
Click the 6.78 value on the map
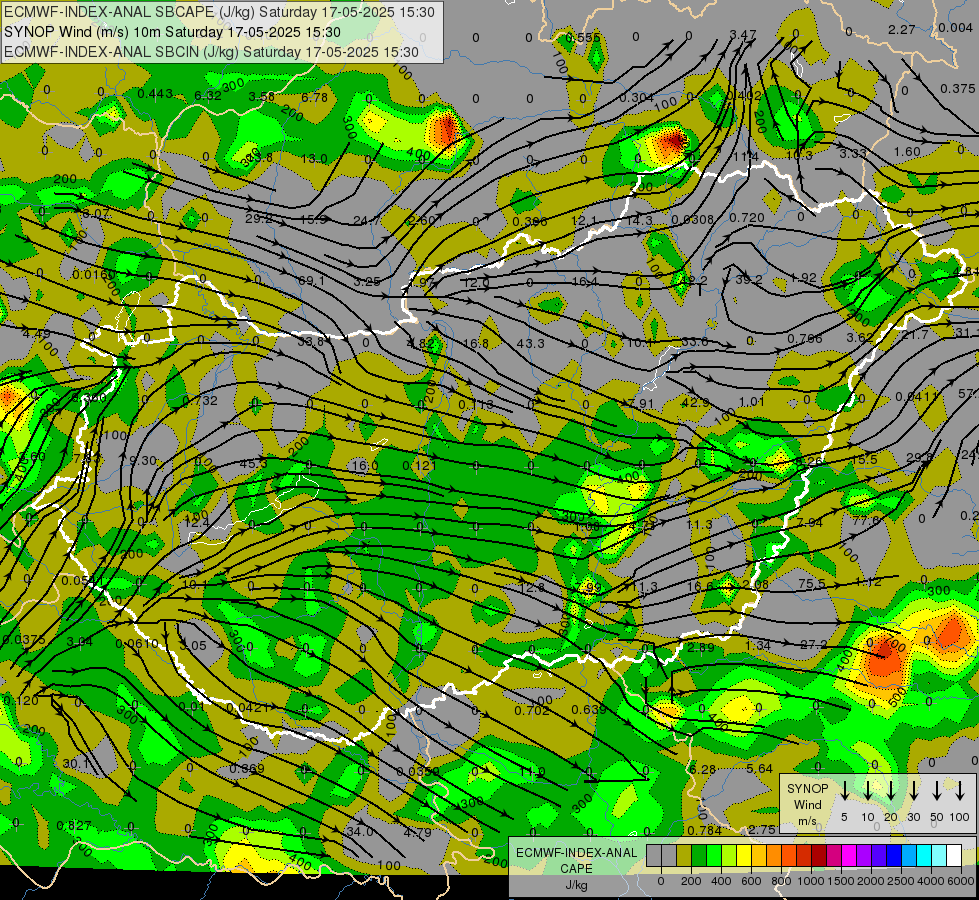pyautogui.click(x=314, y=97)
